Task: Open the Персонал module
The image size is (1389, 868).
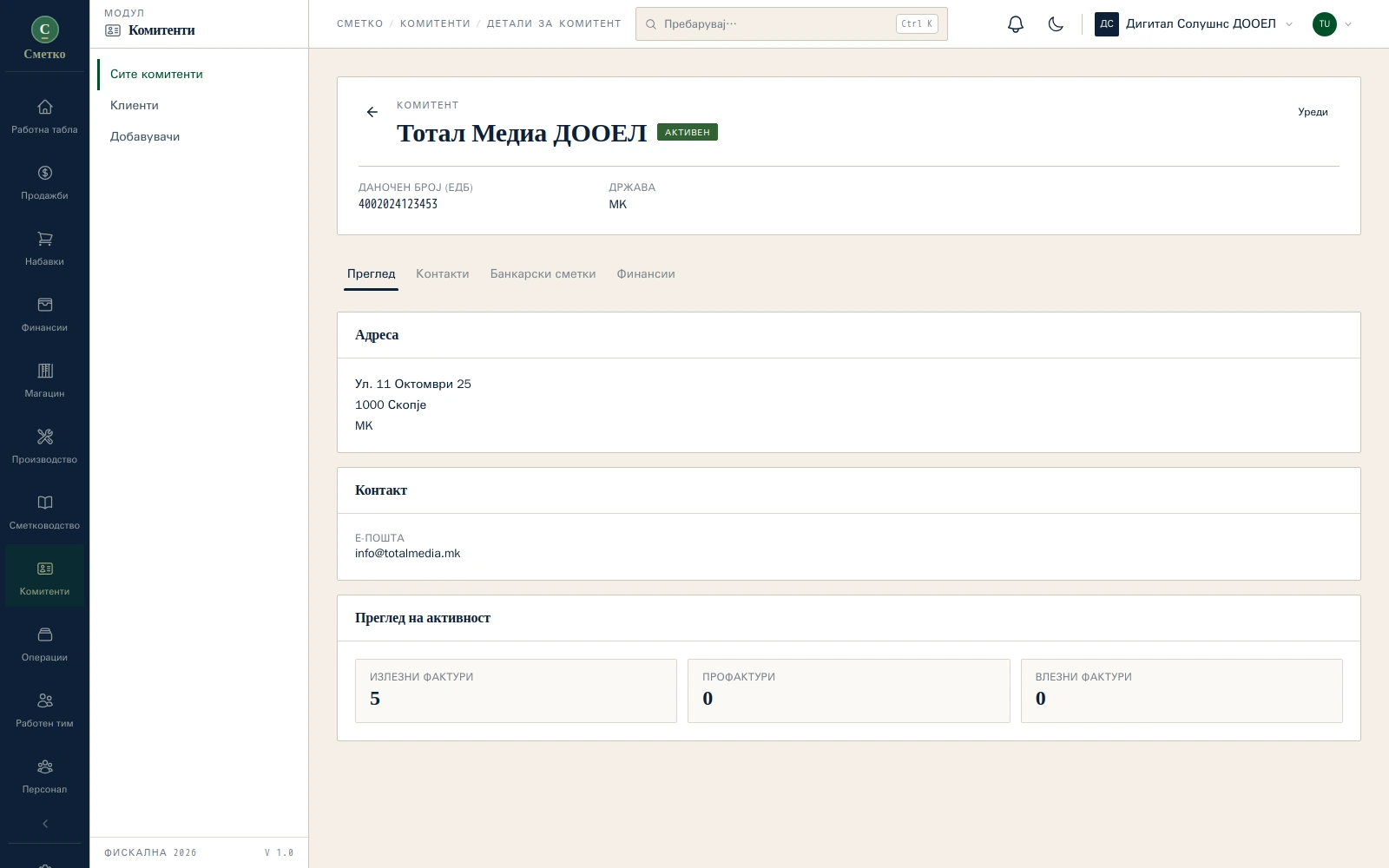Action: coord(44,776)
